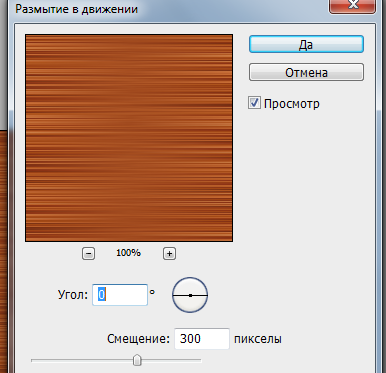Viewport: 386px width, 373px height.
Task: Click the пикселы unit label
Action: click(258, 339)
